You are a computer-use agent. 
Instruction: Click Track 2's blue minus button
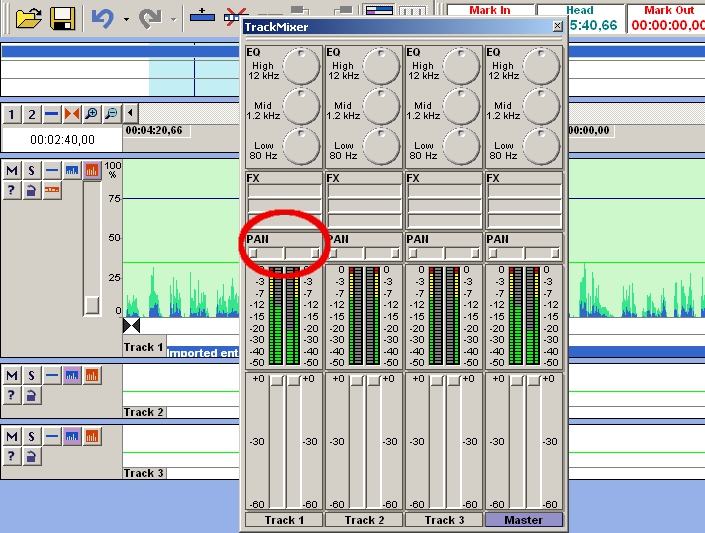coord(52,375)
